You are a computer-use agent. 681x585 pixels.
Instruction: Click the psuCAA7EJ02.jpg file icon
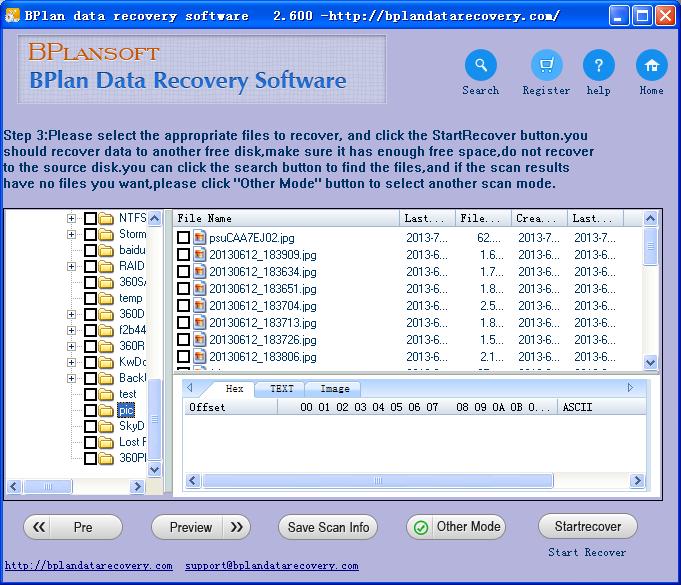(x=199, y=238)
